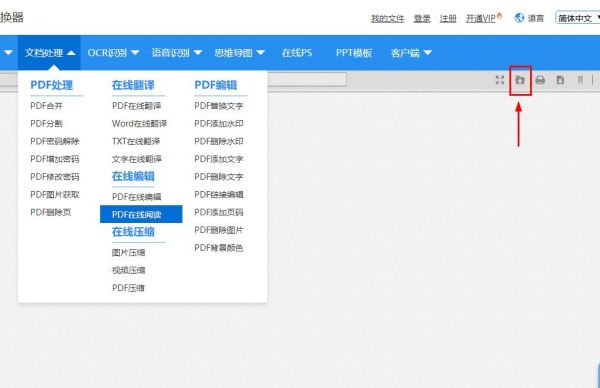Open PDF在线编辑 menu entry
Viewport: 600px width, 388px height.
(x=137, y=197)
